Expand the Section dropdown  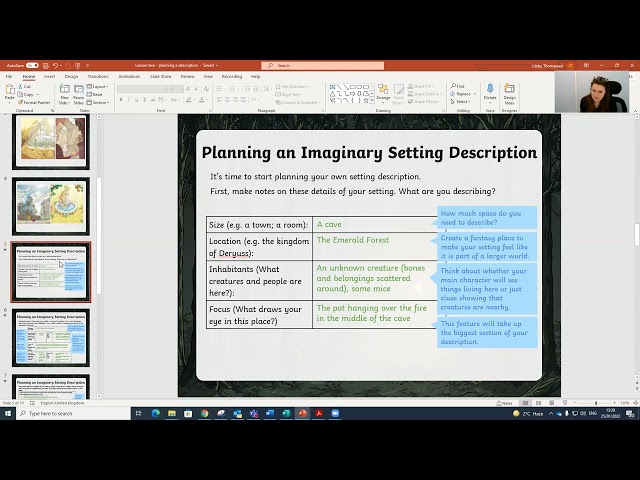pos(98,102)
